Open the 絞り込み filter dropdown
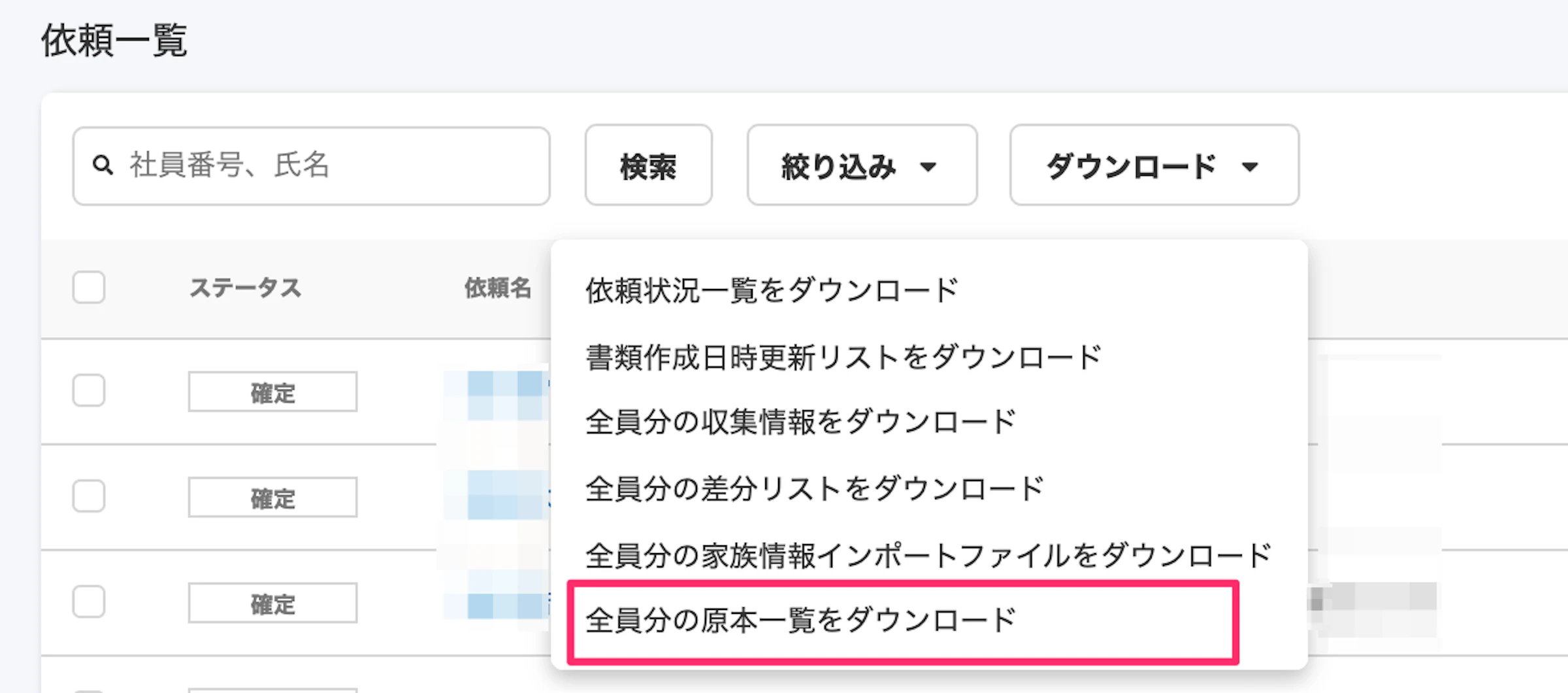 pos(861,165)
